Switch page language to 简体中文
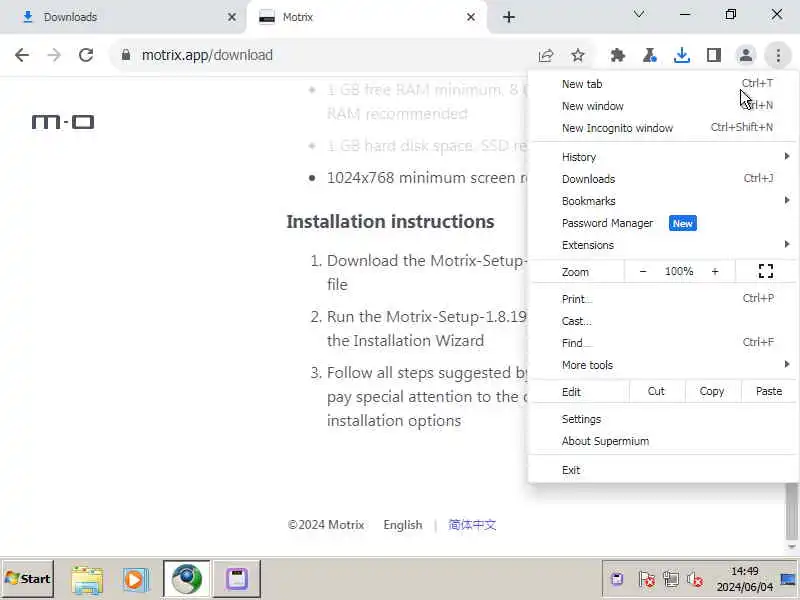The width and height of the screenshot is (800, 600). (x=472, y=525)
